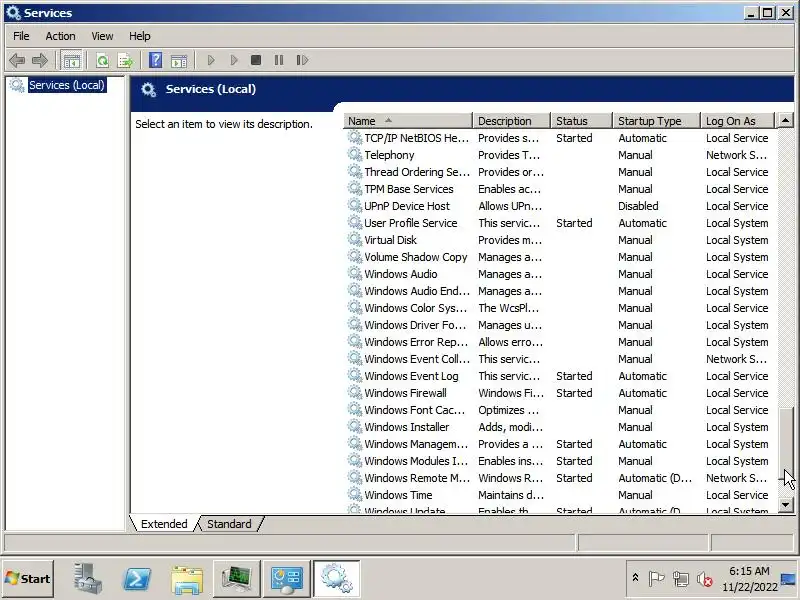Screen dimensions: 800x600
Task: Click the Stop Service square icon
Action: (x=256, y=61)
